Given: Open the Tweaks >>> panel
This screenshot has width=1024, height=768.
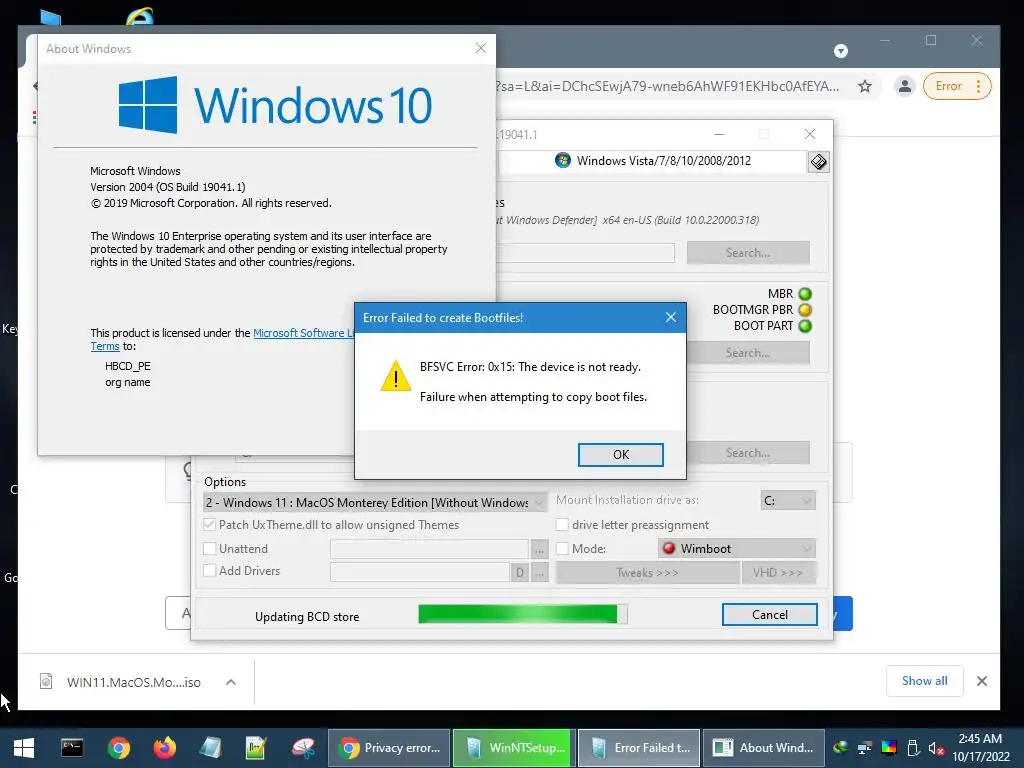Looking at the screenshot, I should tap(647, 573).
